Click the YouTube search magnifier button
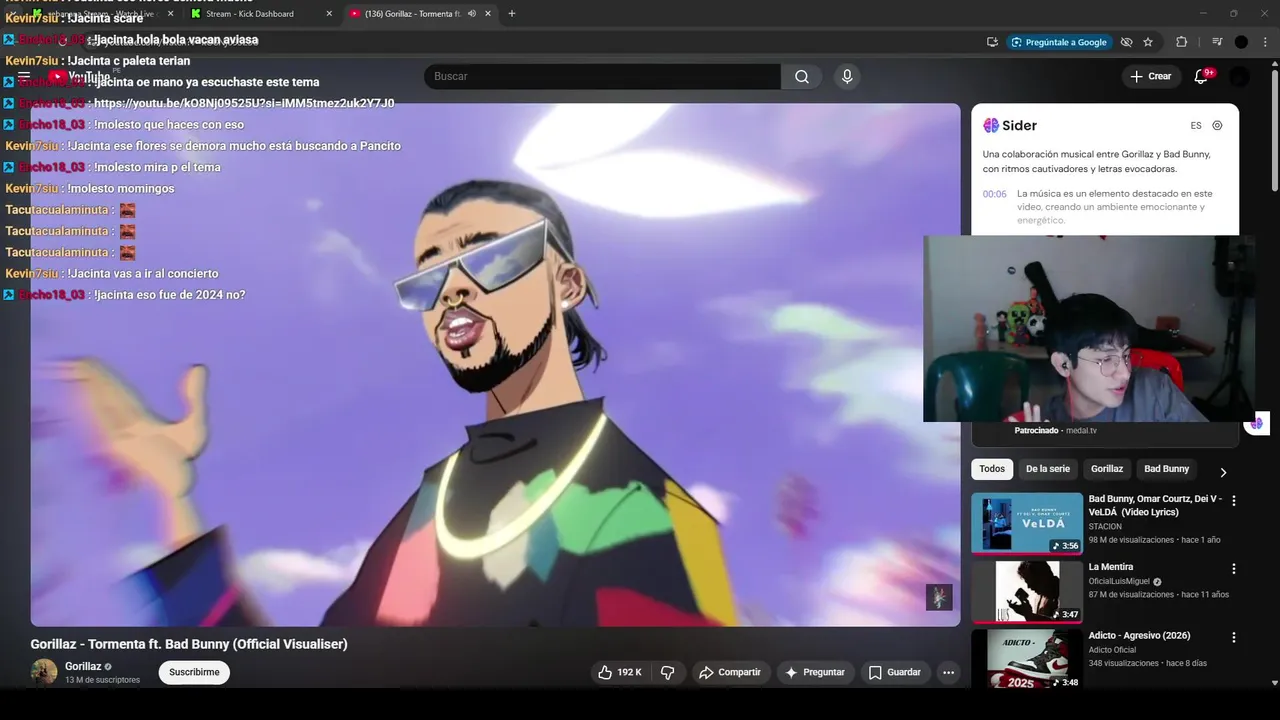 802,77
